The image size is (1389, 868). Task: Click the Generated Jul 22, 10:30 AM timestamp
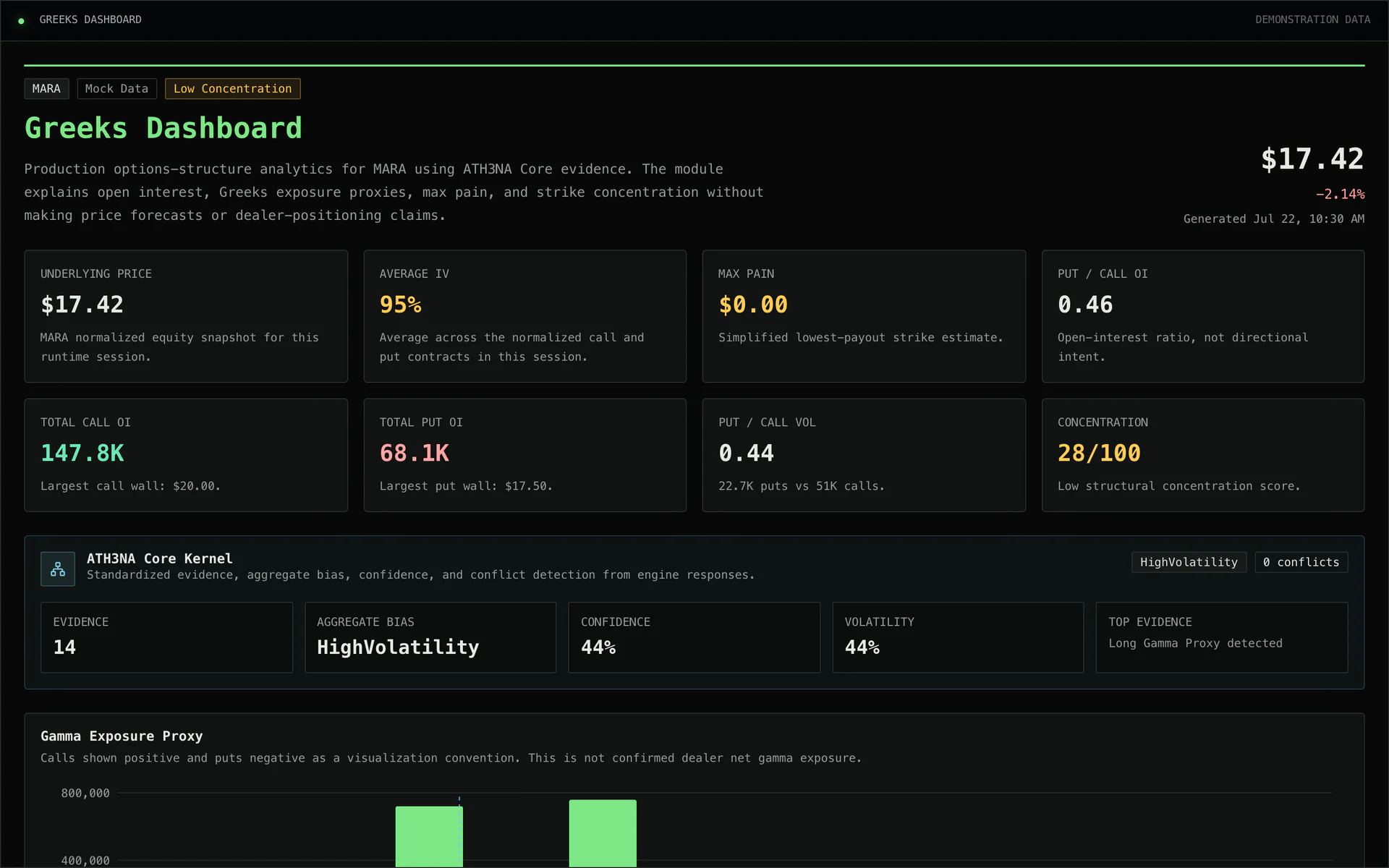pyautogui.click(x=1274, y=218)
